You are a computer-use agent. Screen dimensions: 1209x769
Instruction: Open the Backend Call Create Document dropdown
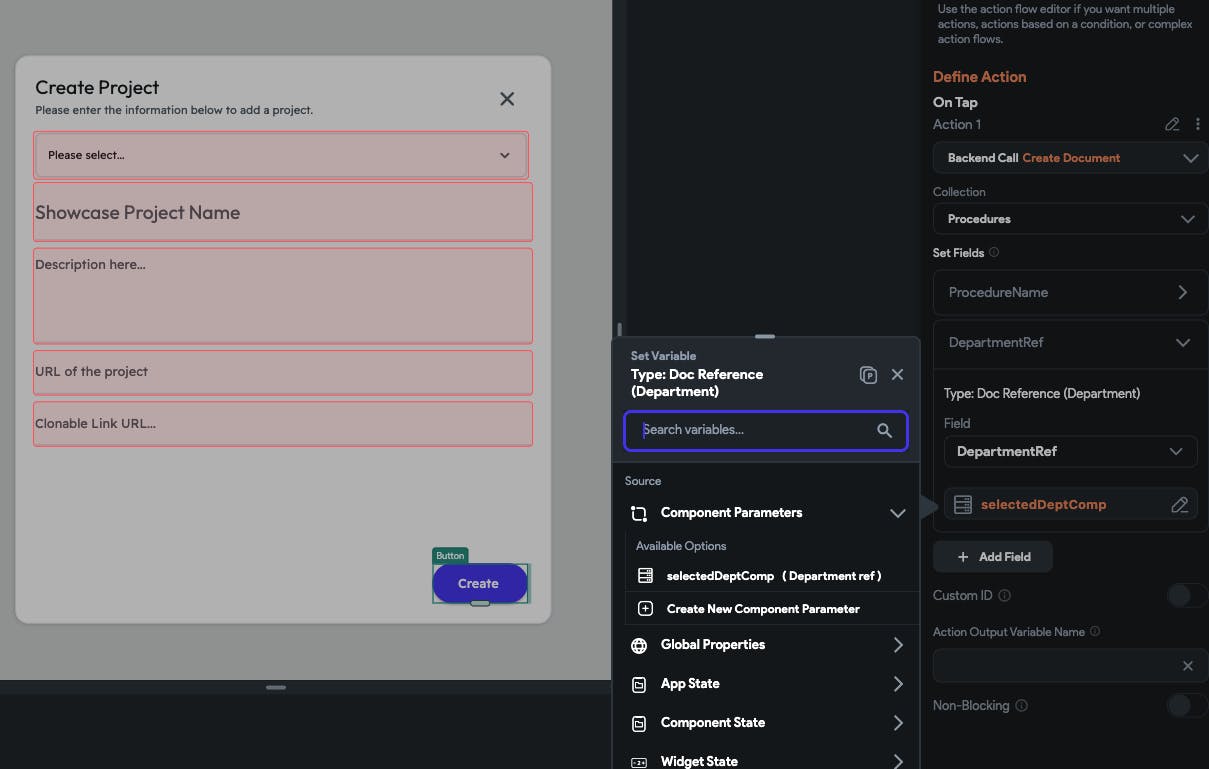tap(1069, 158)
